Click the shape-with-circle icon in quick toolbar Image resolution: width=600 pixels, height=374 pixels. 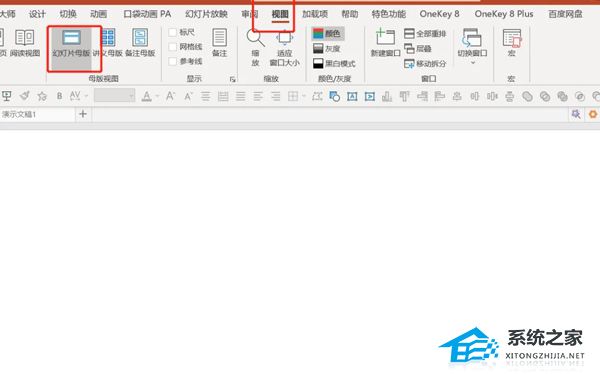[334, 96]
